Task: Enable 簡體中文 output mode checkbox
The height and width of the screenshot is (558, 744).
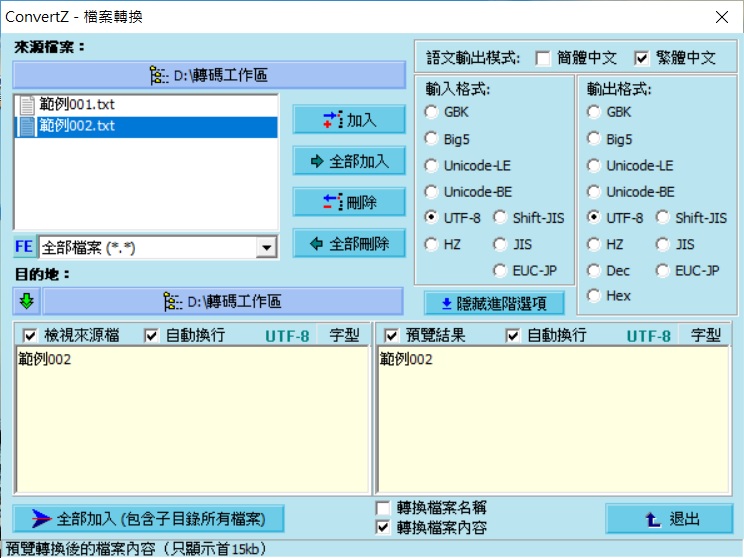Action: tap(543, 58)
